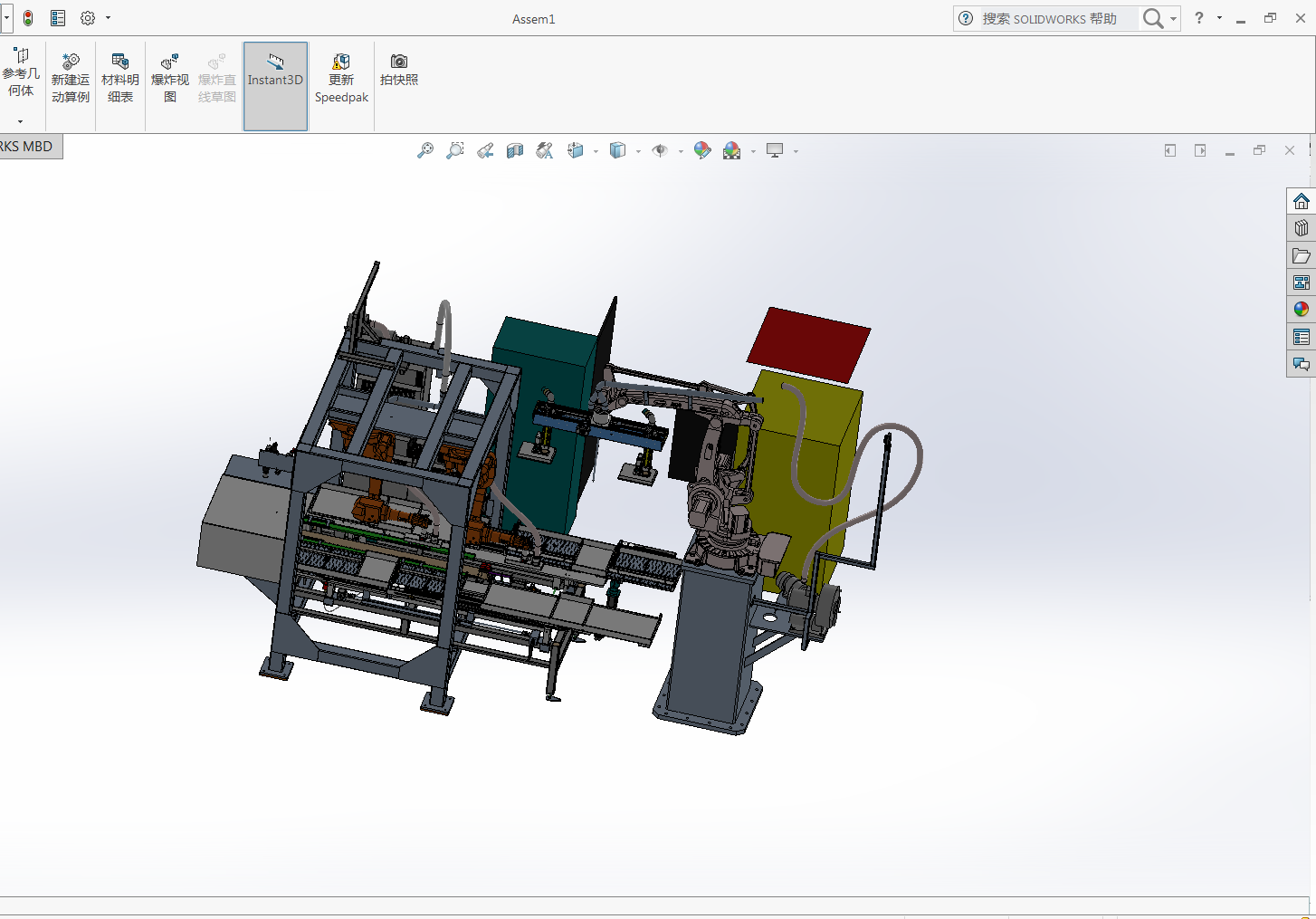Open the SOLIDWORKS Resources home pane

1301,201
